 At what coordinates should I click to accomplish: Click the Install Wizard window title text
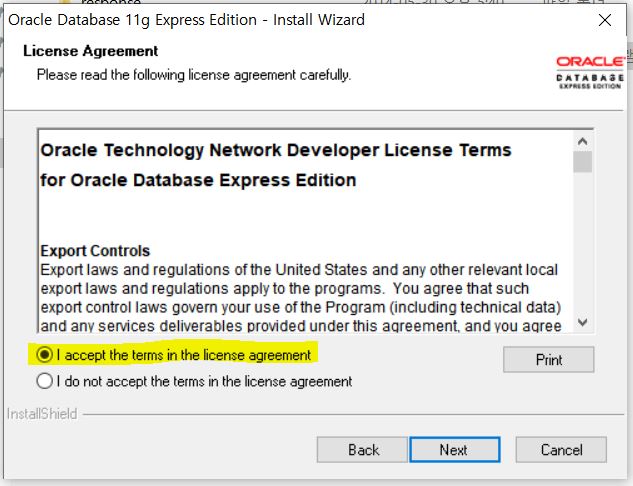click(x=187, y=20)
